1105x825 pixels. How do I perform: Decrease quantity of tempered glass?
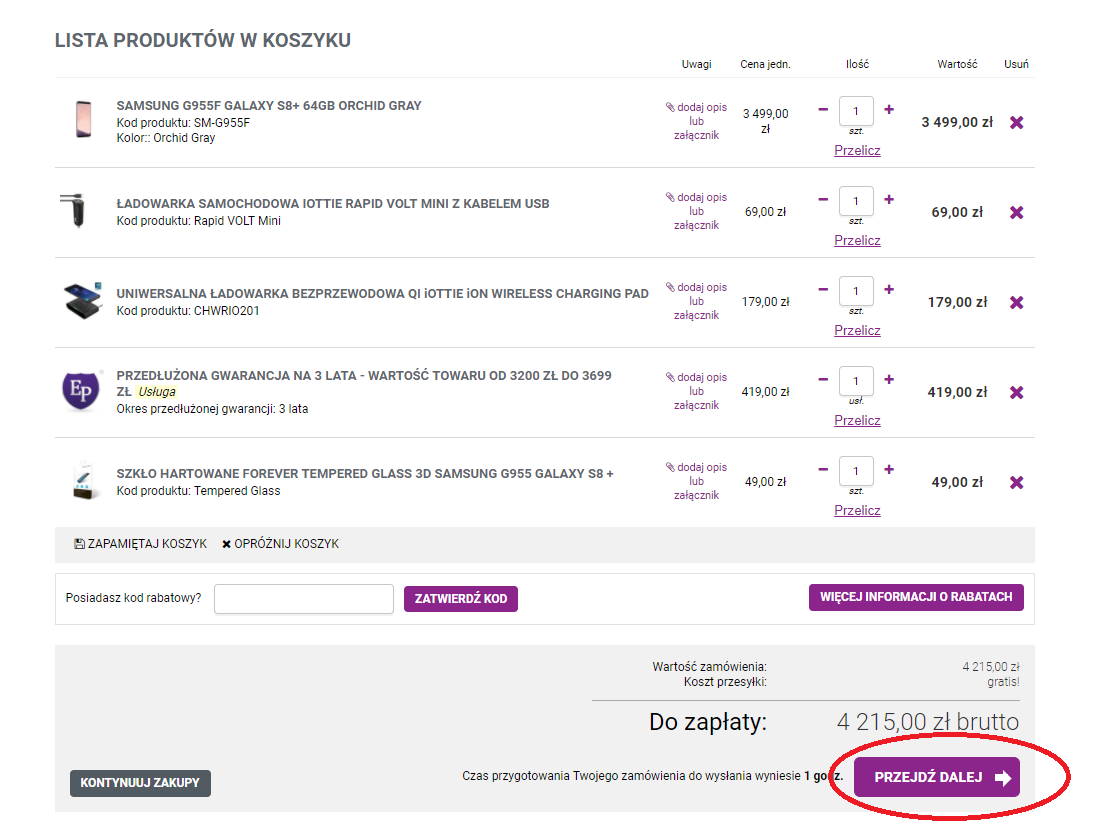[x=823, y=470]
